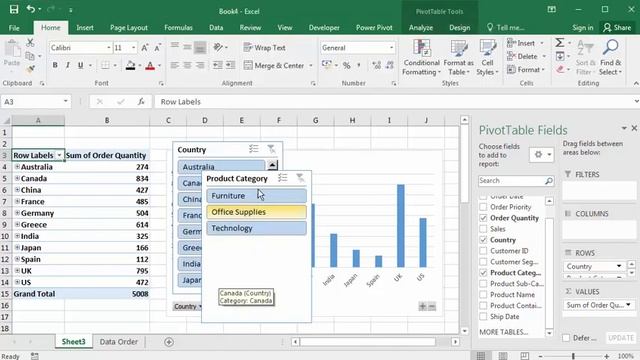Click the insert function fx icon

pos(141,102)
